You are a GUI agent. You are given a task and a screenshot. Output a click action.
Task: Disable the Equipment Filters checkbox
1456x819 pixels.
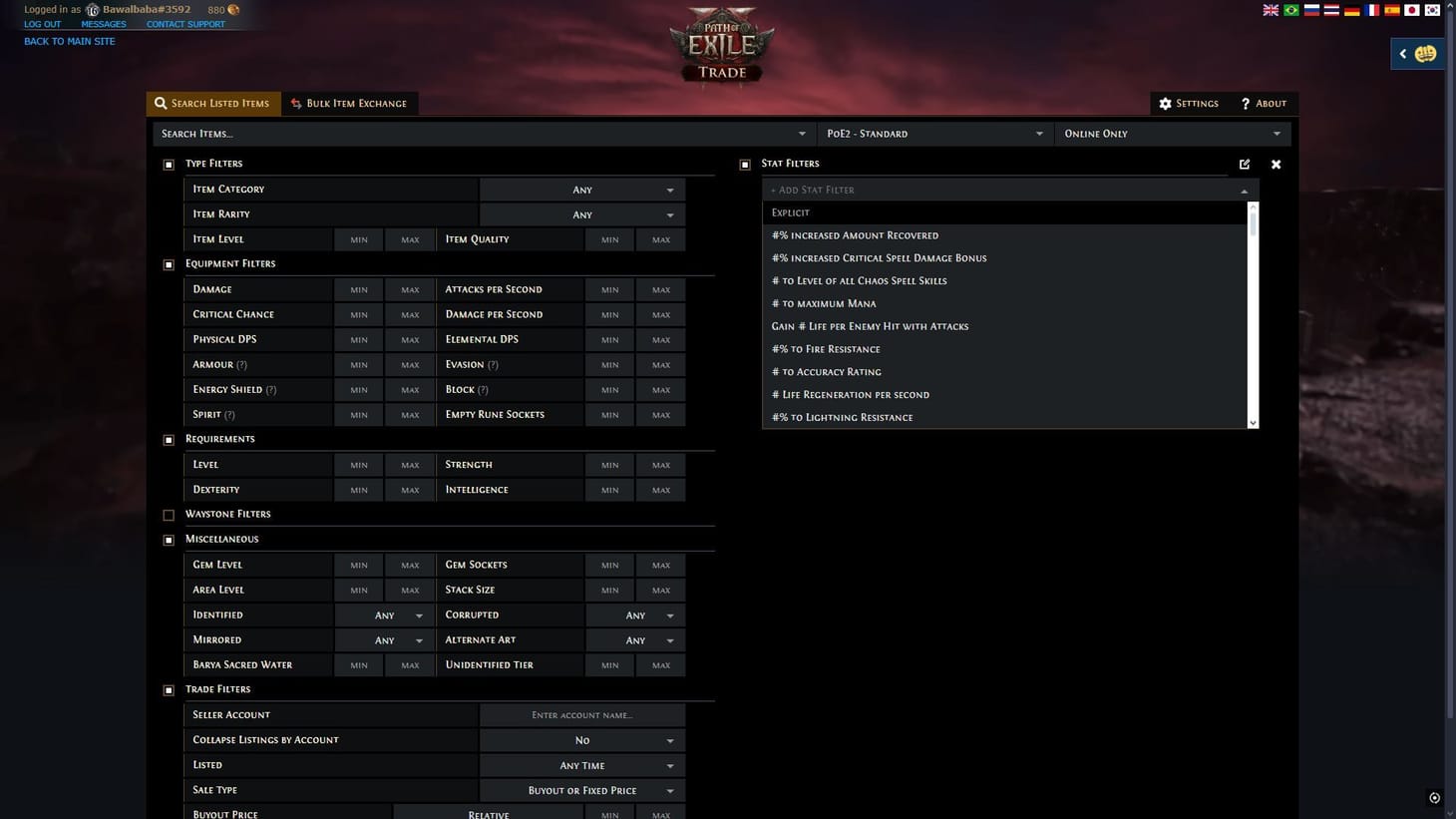point(169,264)
